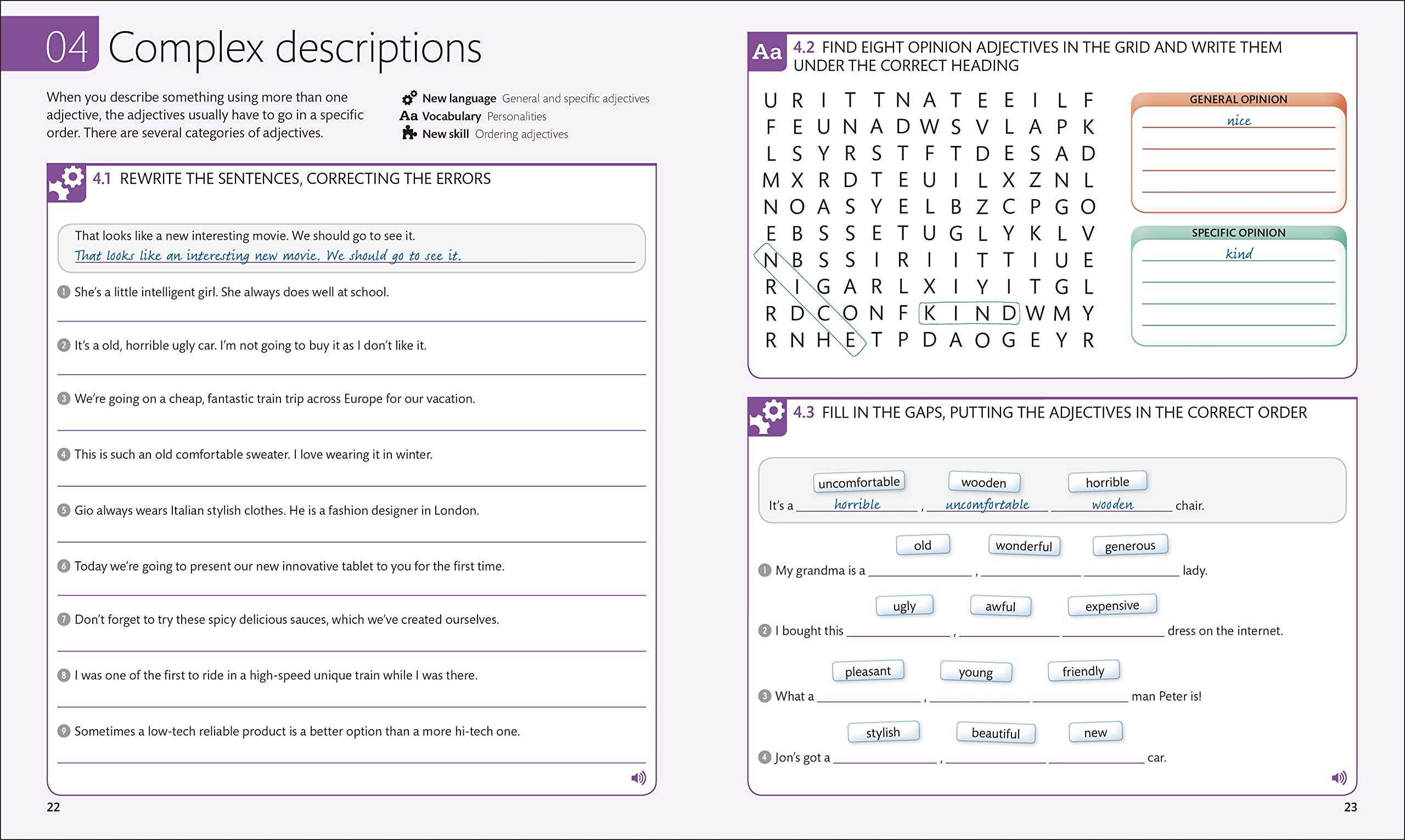Click bullet 7 beside the spicy sauces sentence
1405x840 pixels.
[64, 619]
